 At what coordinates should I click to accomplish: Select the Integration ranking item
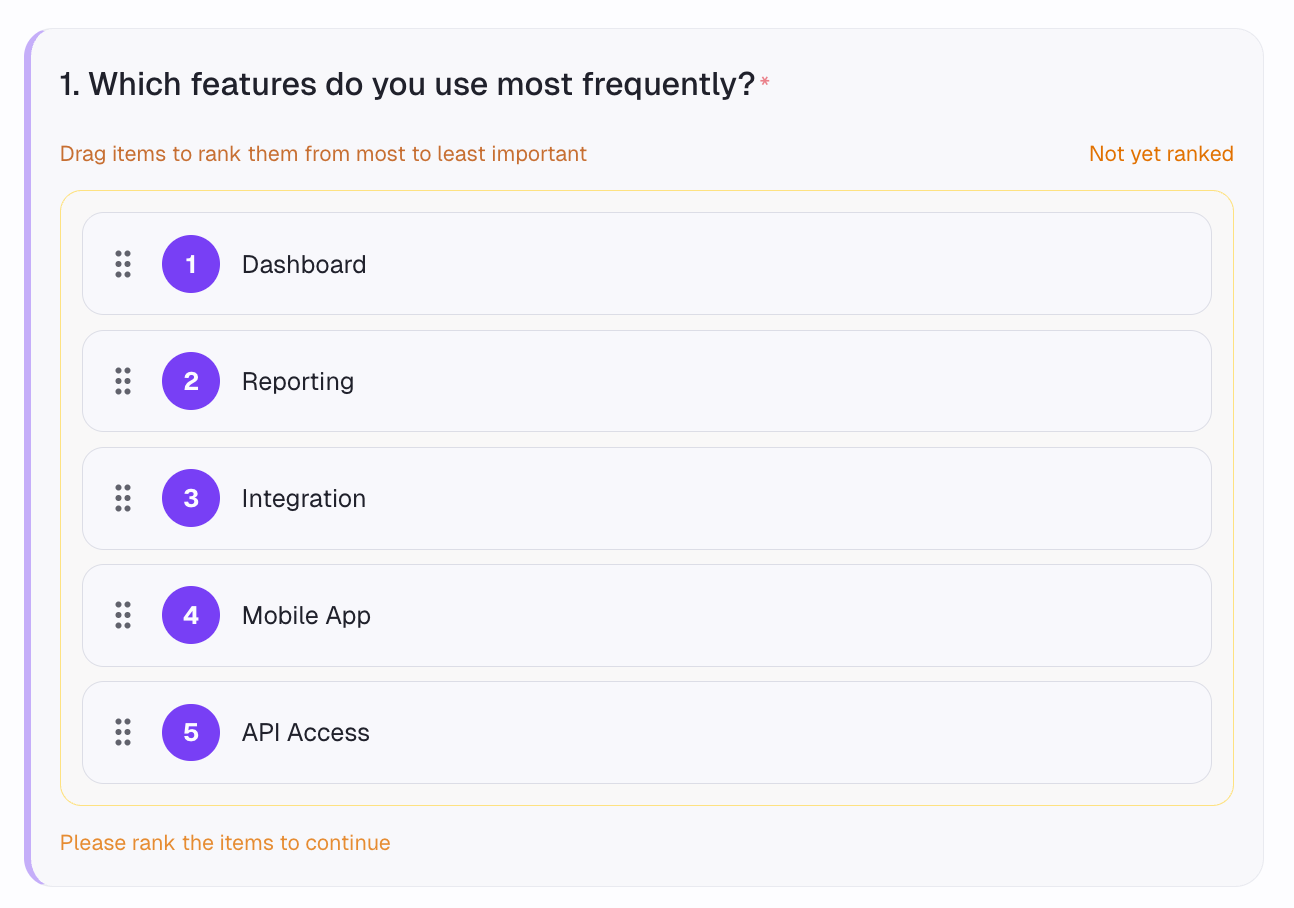pyautogui.click(x=646, y=498)
